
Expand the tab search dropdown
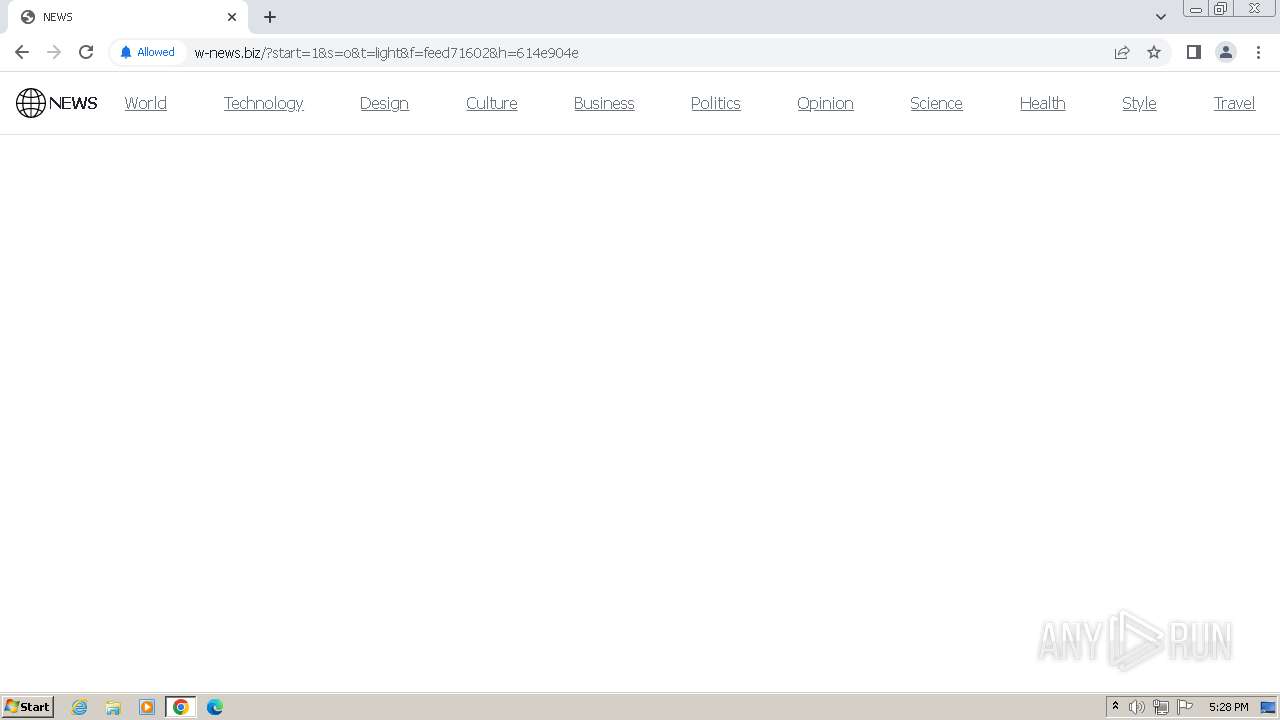[x=1161, y=17]
